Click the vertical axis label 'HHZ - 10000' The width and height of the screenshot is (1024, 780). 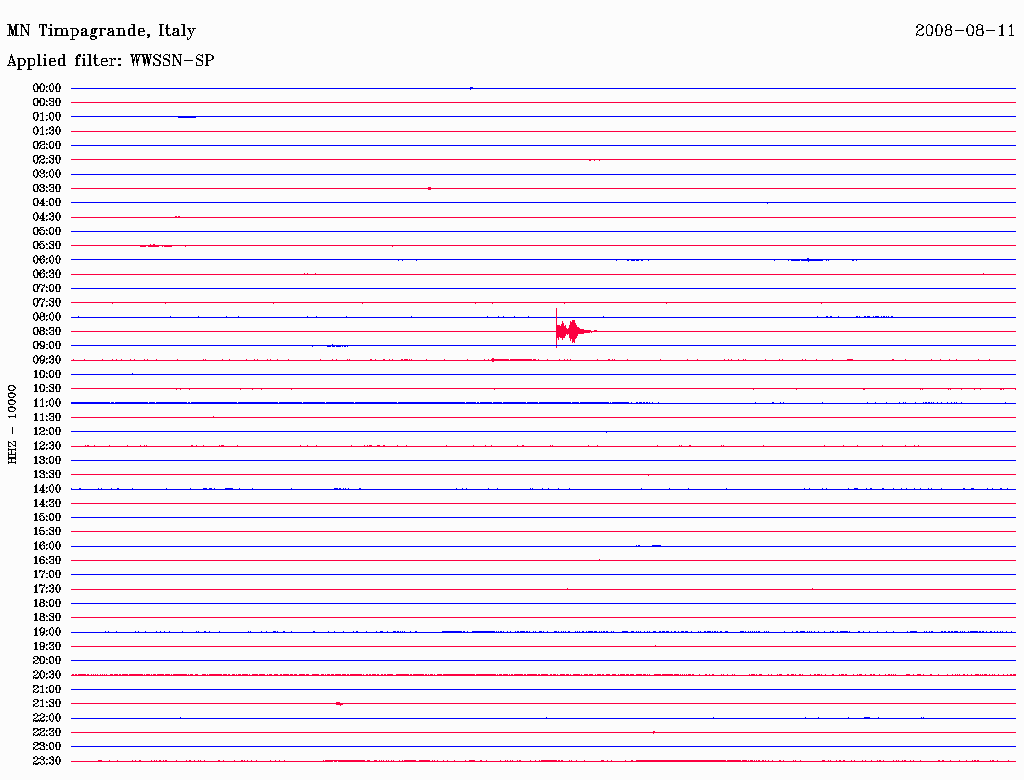12,424
